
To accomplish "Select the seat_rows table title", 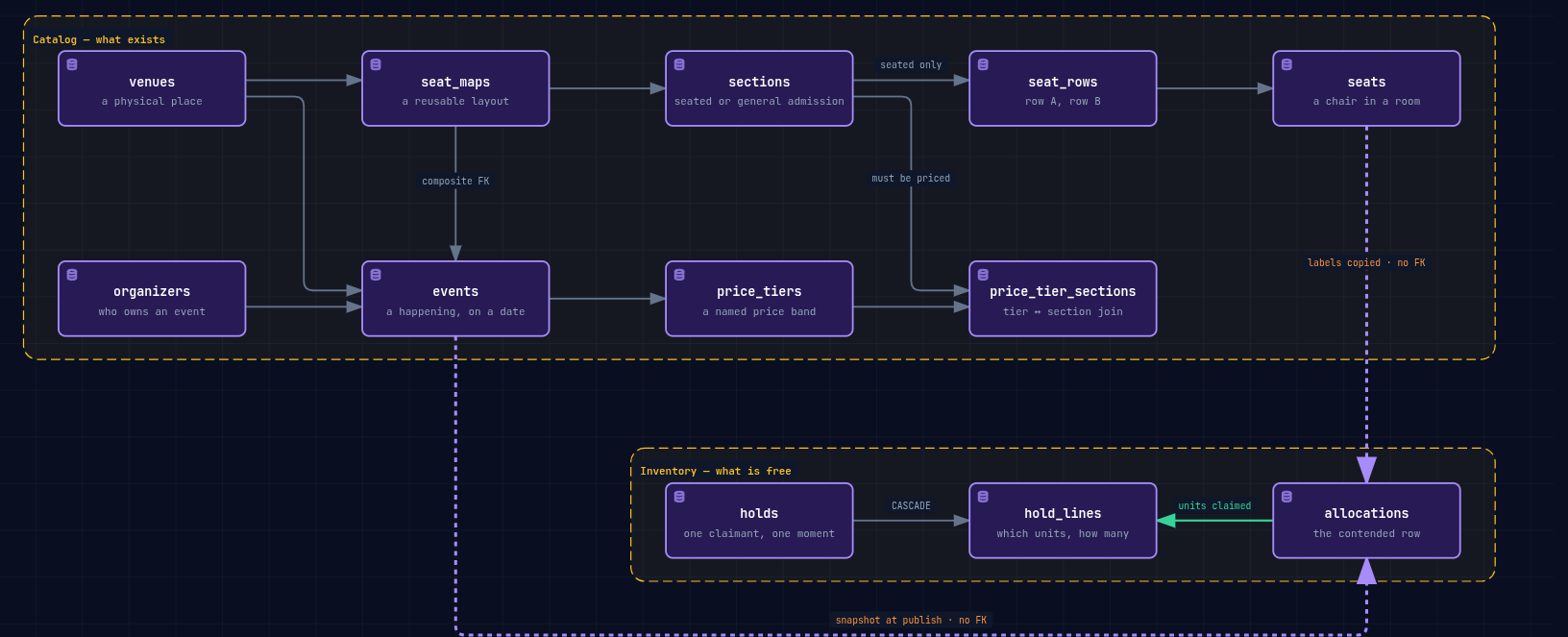I will tap(1063, 83).
